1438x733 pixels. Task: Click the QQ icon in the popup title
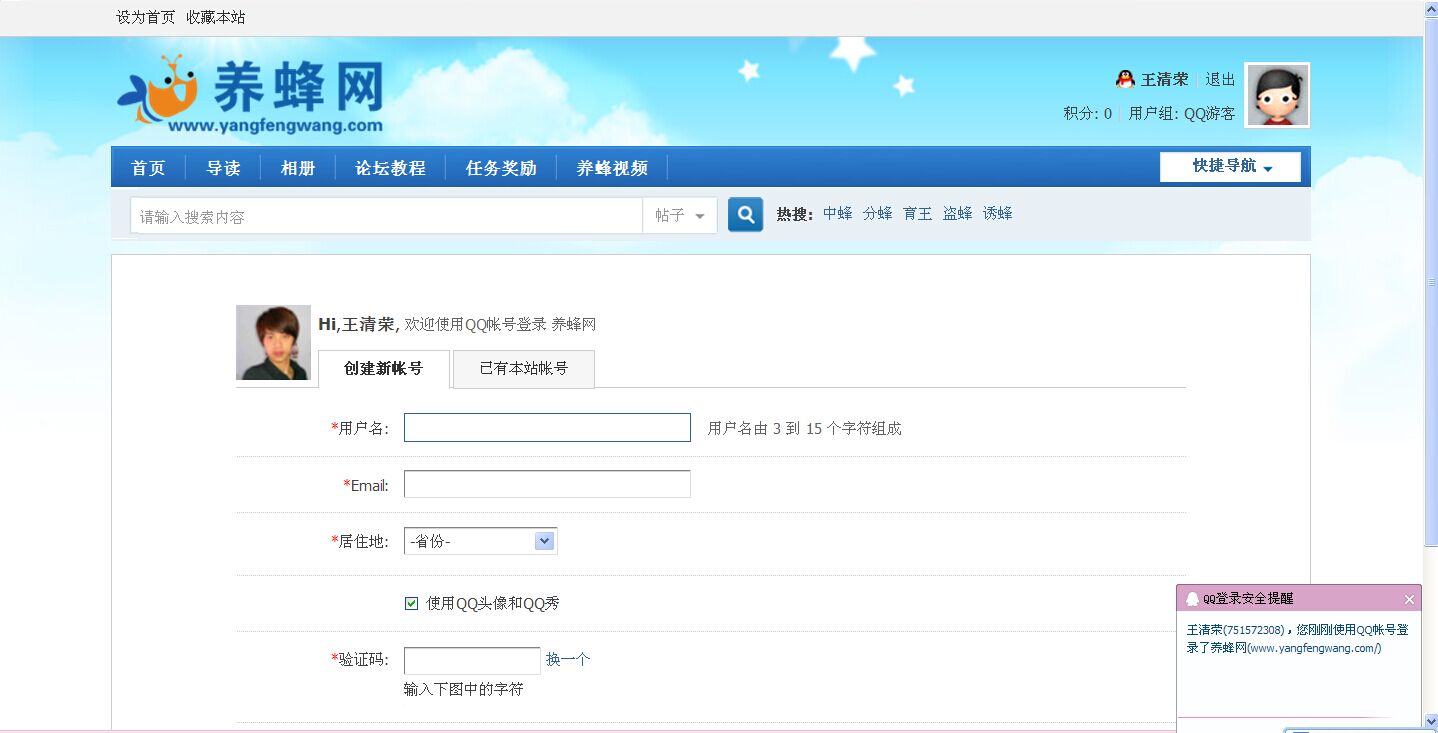click(1192, 599)
